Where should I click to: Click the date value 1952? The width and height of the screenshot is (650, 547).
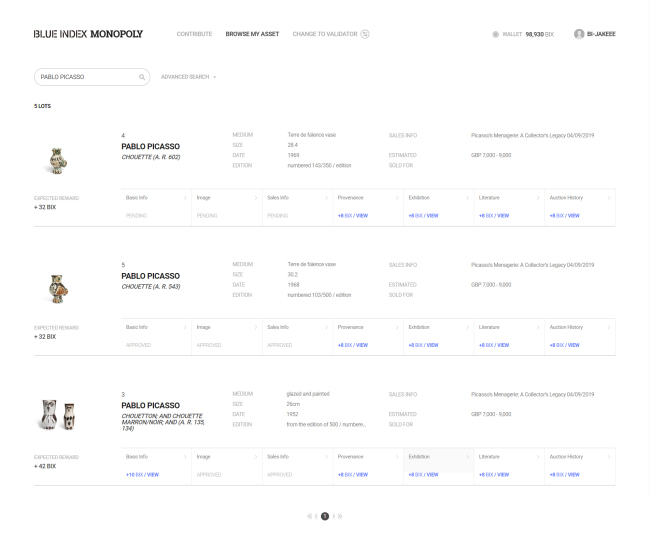(292, 414)
